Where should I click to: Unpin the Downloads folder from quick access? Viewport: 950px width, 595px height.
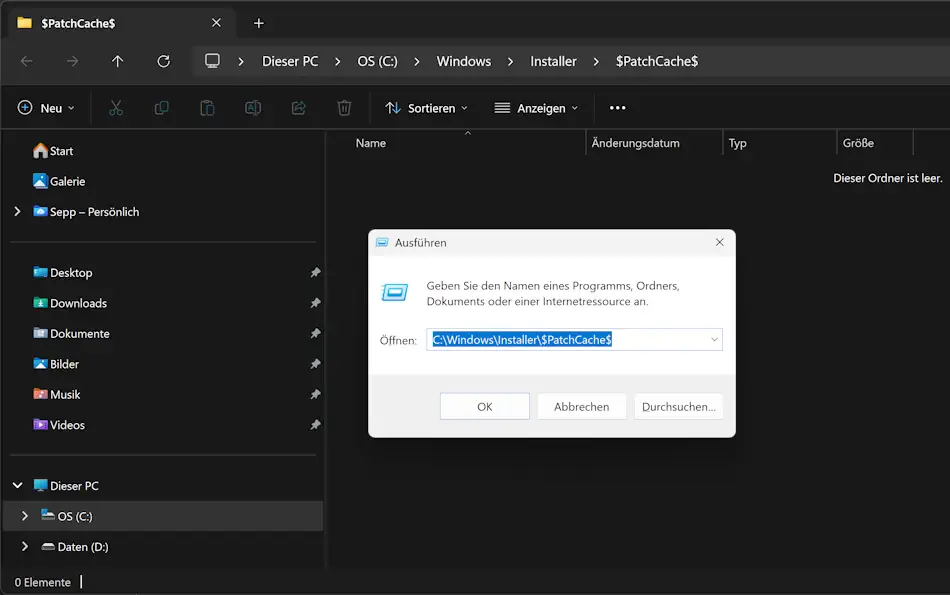click(x=315, y=303)
